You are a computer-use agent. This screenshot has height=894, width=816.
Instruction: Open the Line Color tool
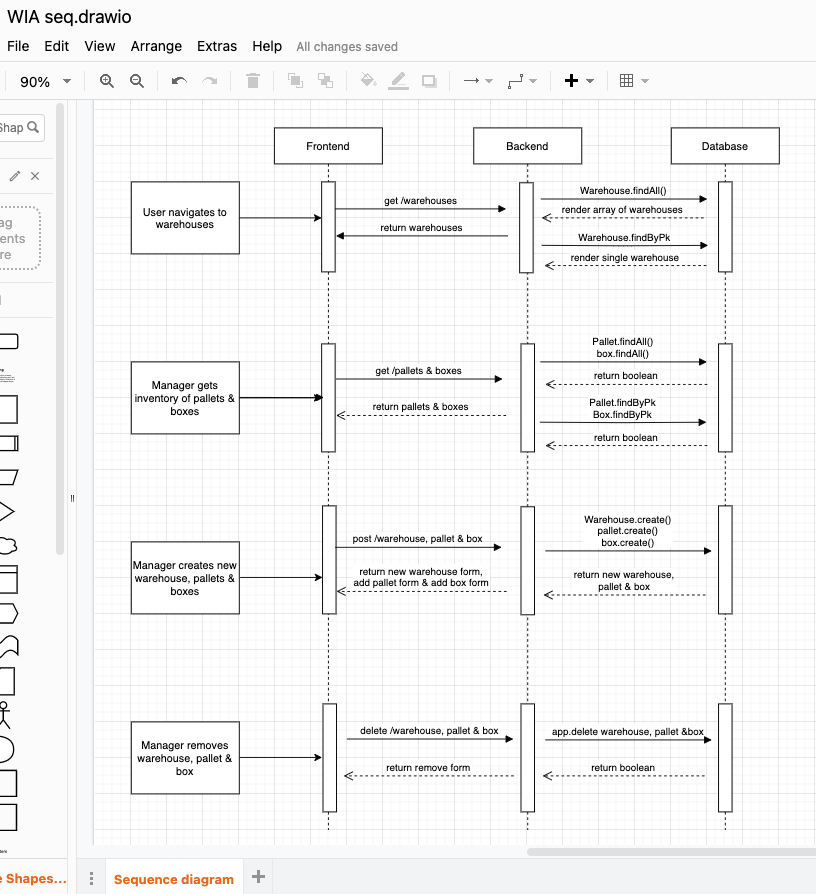(x=398, y=81)
